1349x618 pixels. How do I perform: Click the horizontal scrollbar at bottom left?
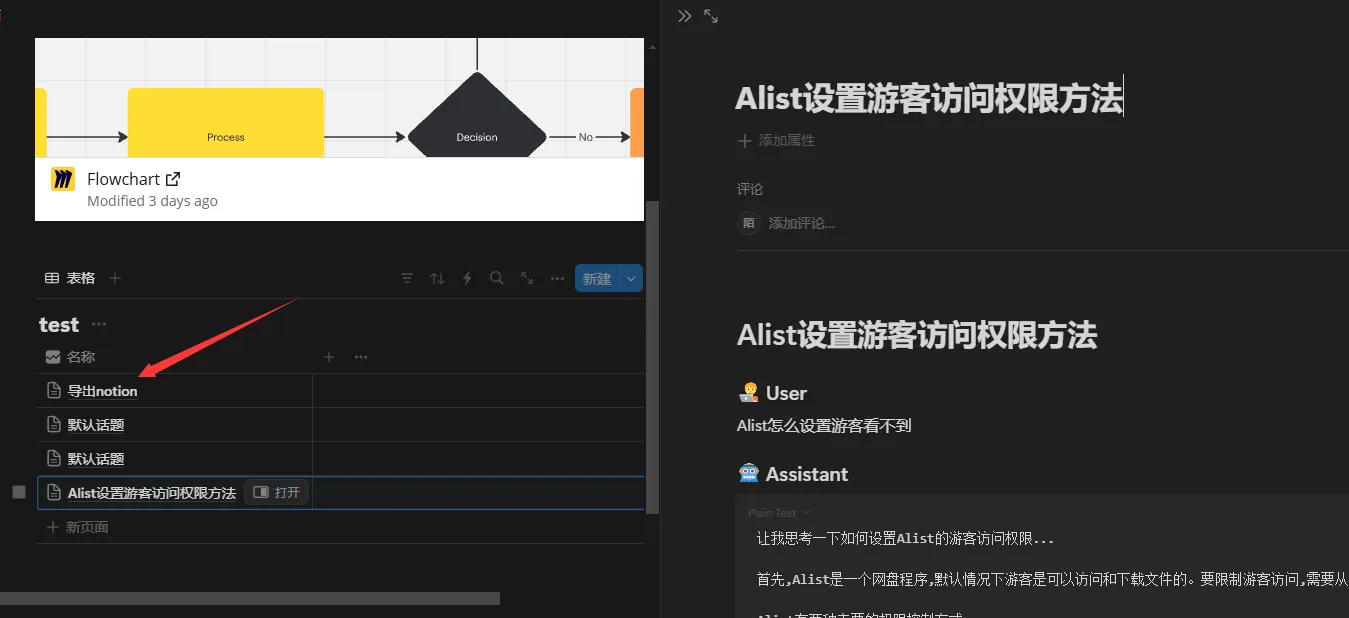[x=250, y=598]
